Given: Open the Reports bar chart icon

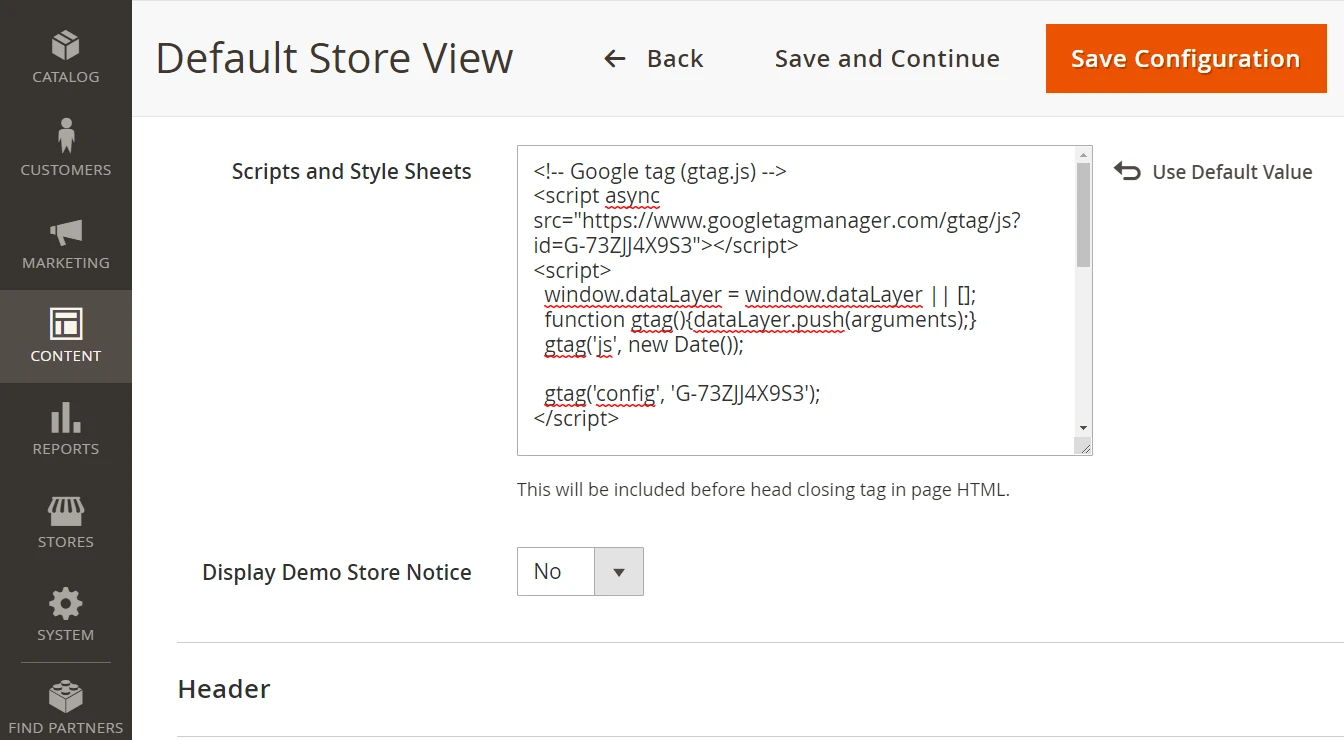Looking at the screenshot, I should (66, 417).
